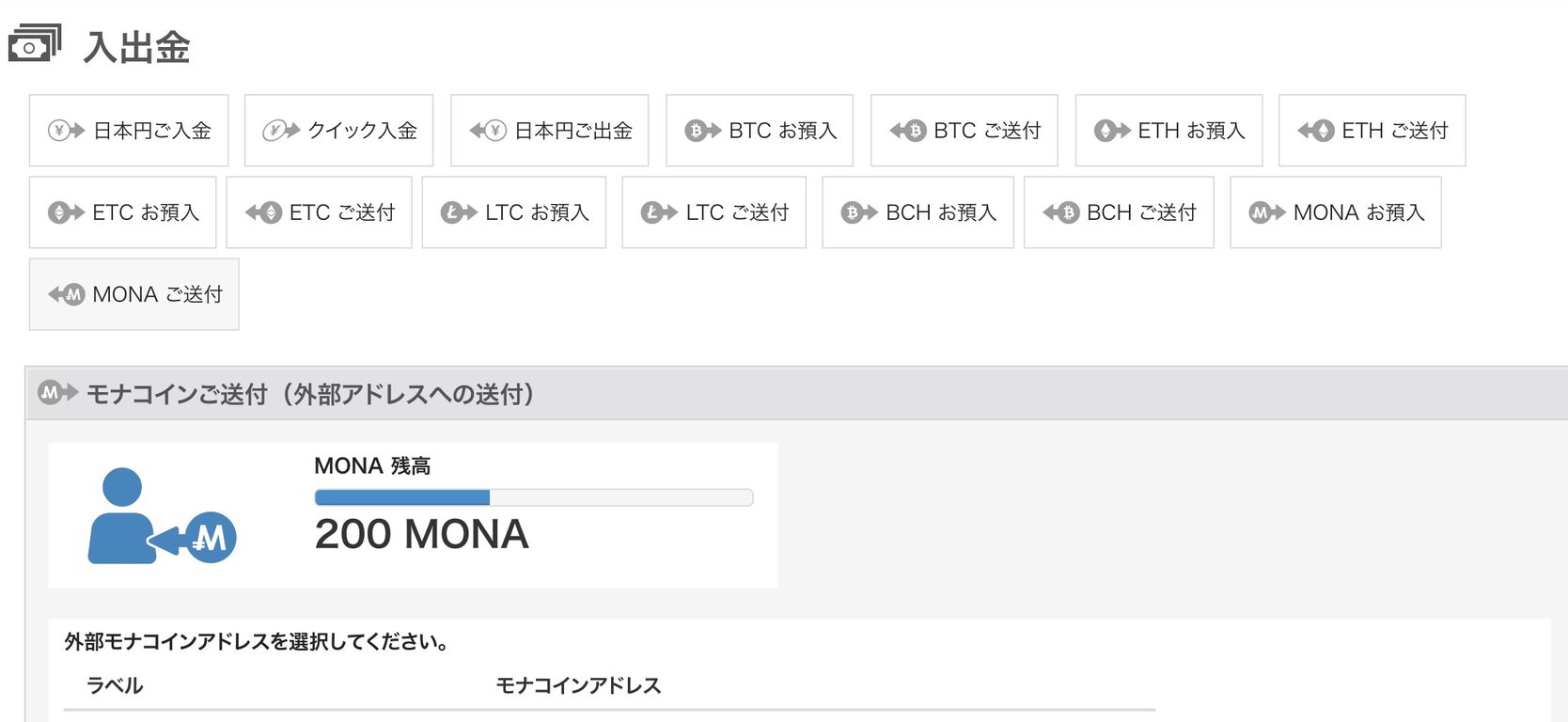Click user sending Monacoin illustration
The height and width of the screenshot is (722, 1568).
pyautogui.click(x=162, y=516)
